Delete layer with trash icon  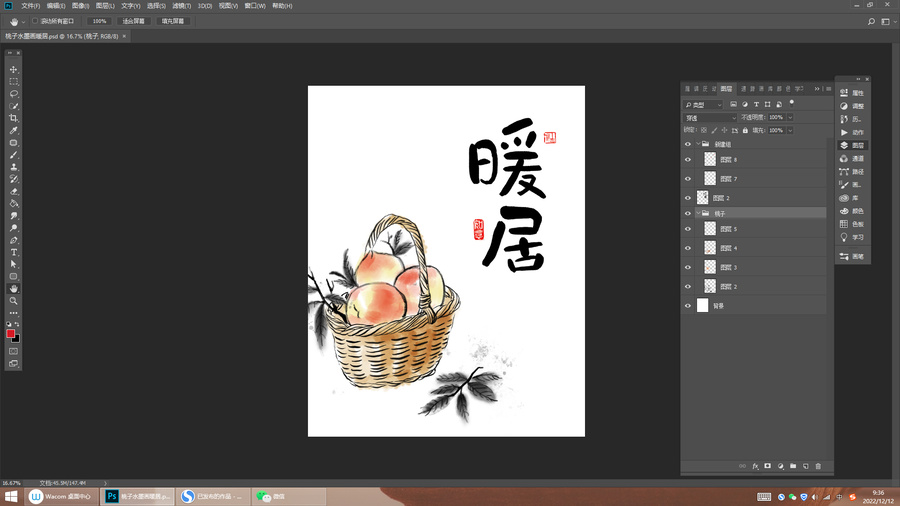(x=818, y=466)
